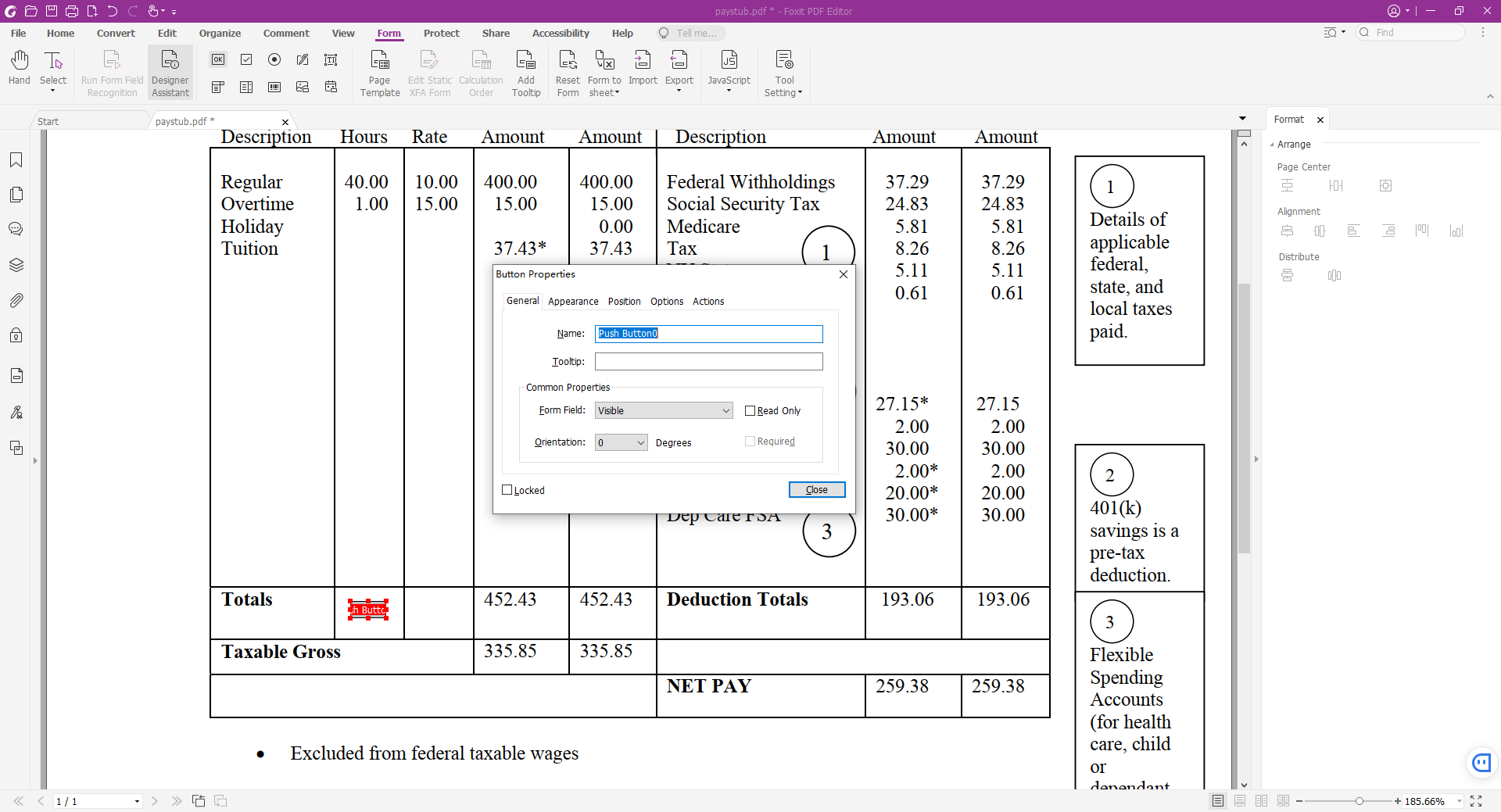This screenshot has width=1501, height=812.
Task: Open the Organize ribbon tab
Action: tap(220, 33)
